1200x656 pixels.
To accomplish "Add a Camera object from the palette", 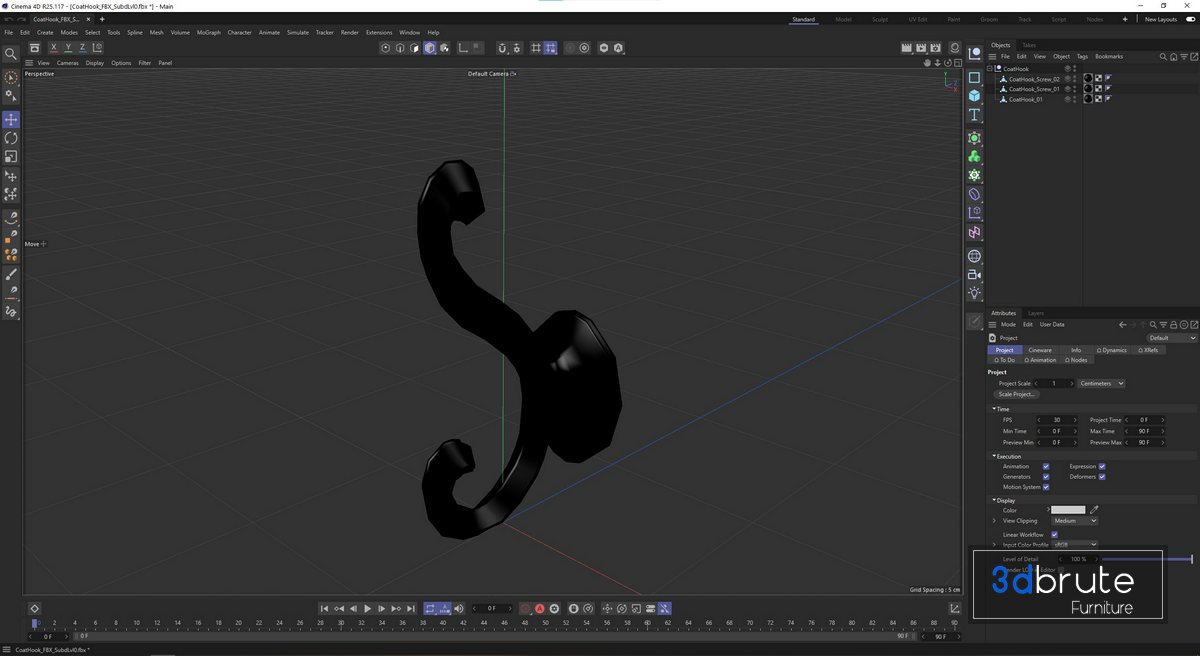I will [x=974, y=274].
